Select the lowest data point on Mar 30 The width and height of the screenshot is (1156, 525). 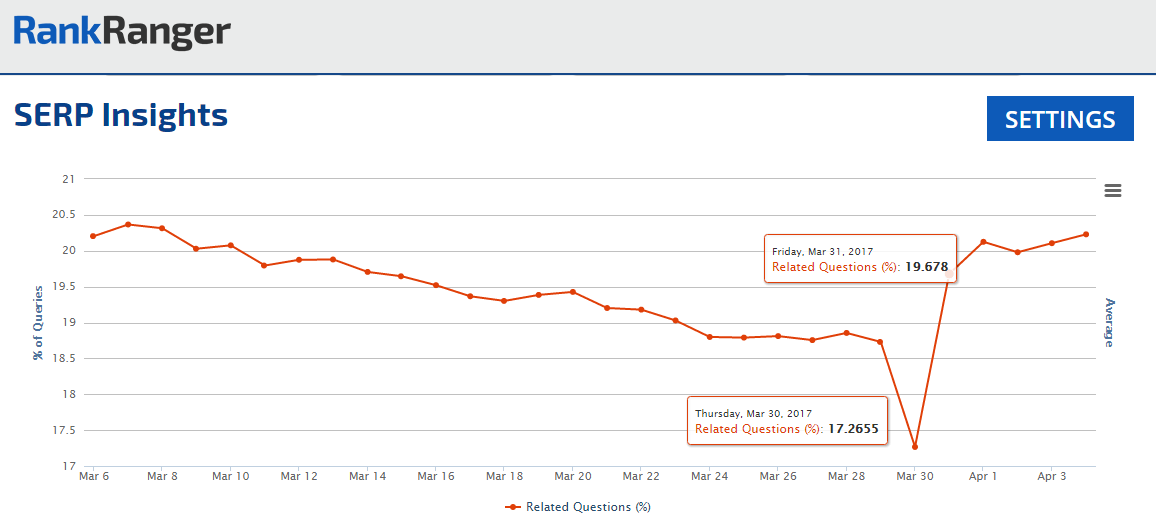[914, 447]
